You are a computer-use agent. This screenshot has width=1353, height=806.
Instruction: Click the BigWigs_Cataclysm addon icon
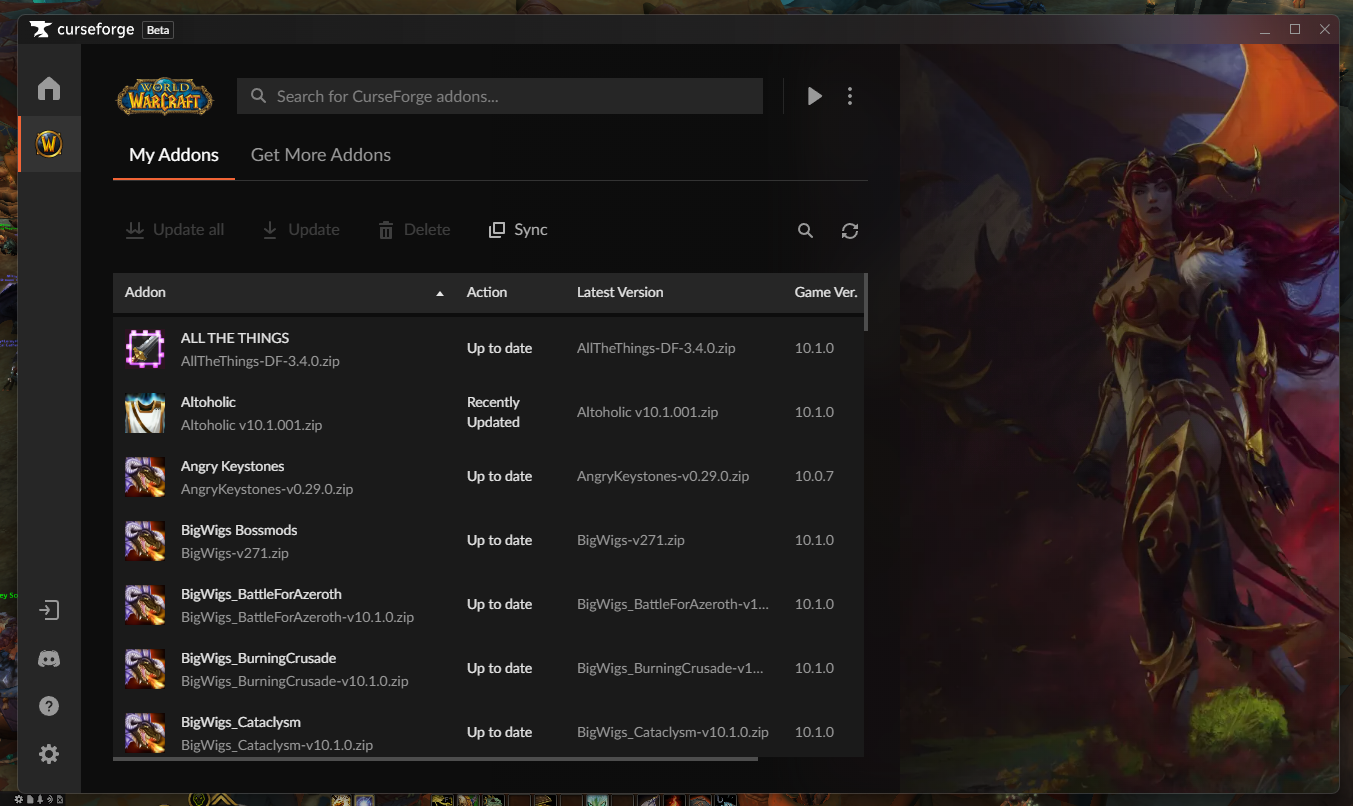point(145,732)
